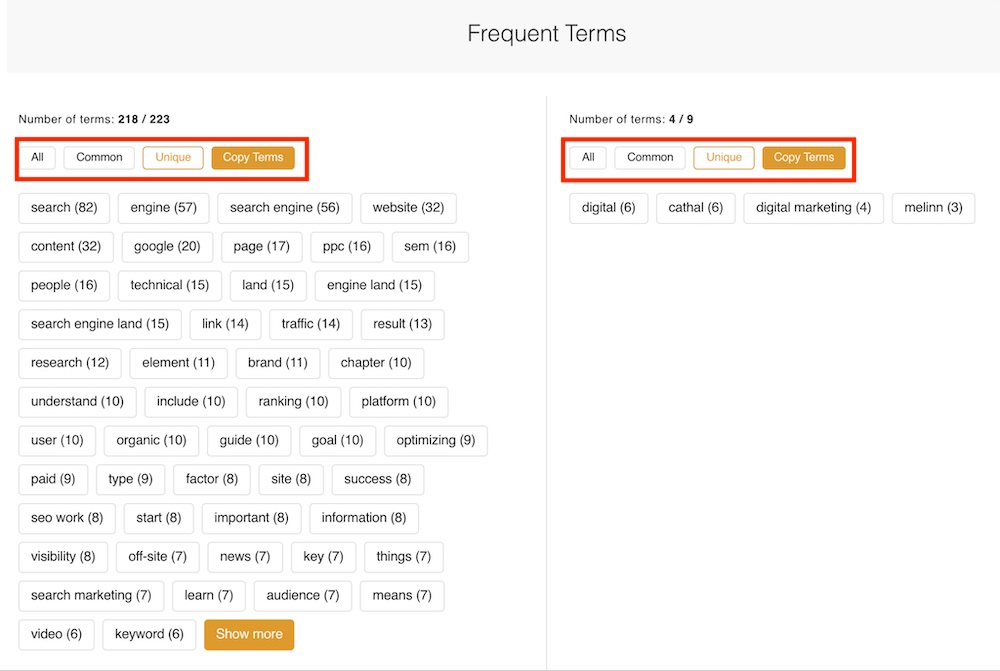
Task: Click Copy Terms button in left panel
Action: (253, 158)
